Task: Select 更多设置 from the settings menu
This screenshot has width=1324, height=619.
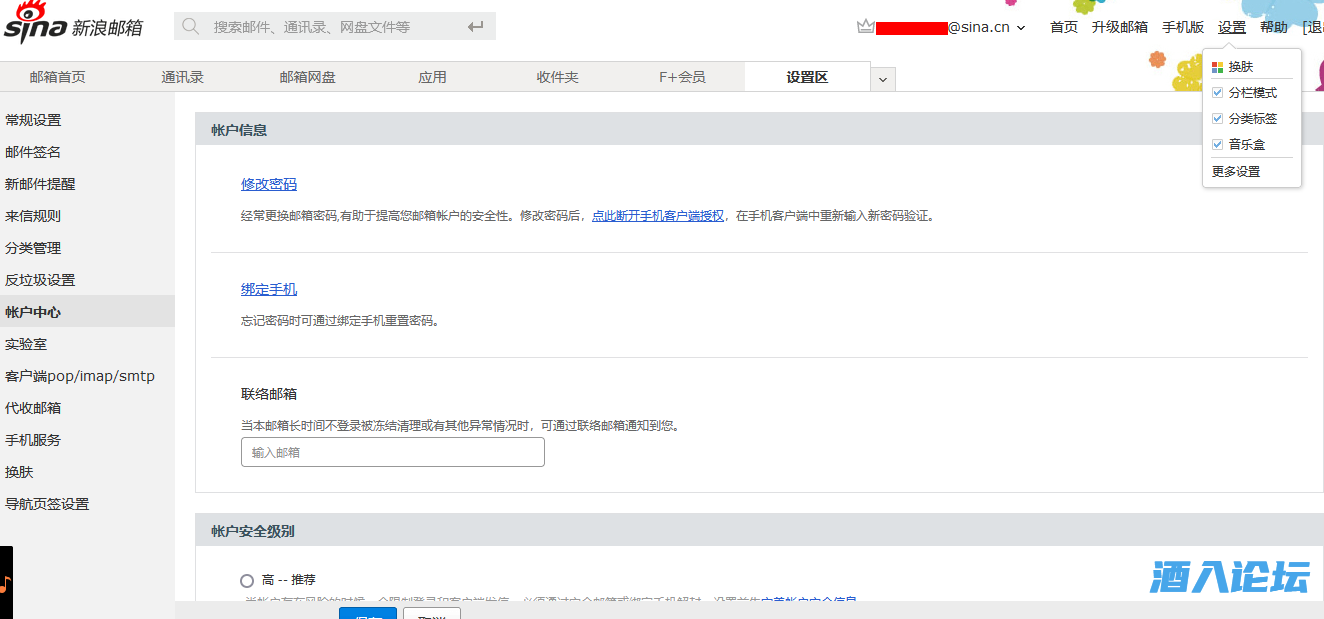Action: (1236, 172)
